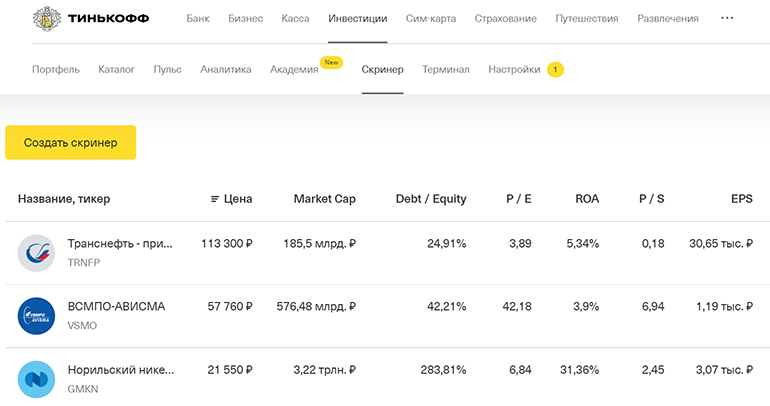Click P/S value 2,45
The height and width of the screenshot is (406, 770).
(x=653, y=370)
